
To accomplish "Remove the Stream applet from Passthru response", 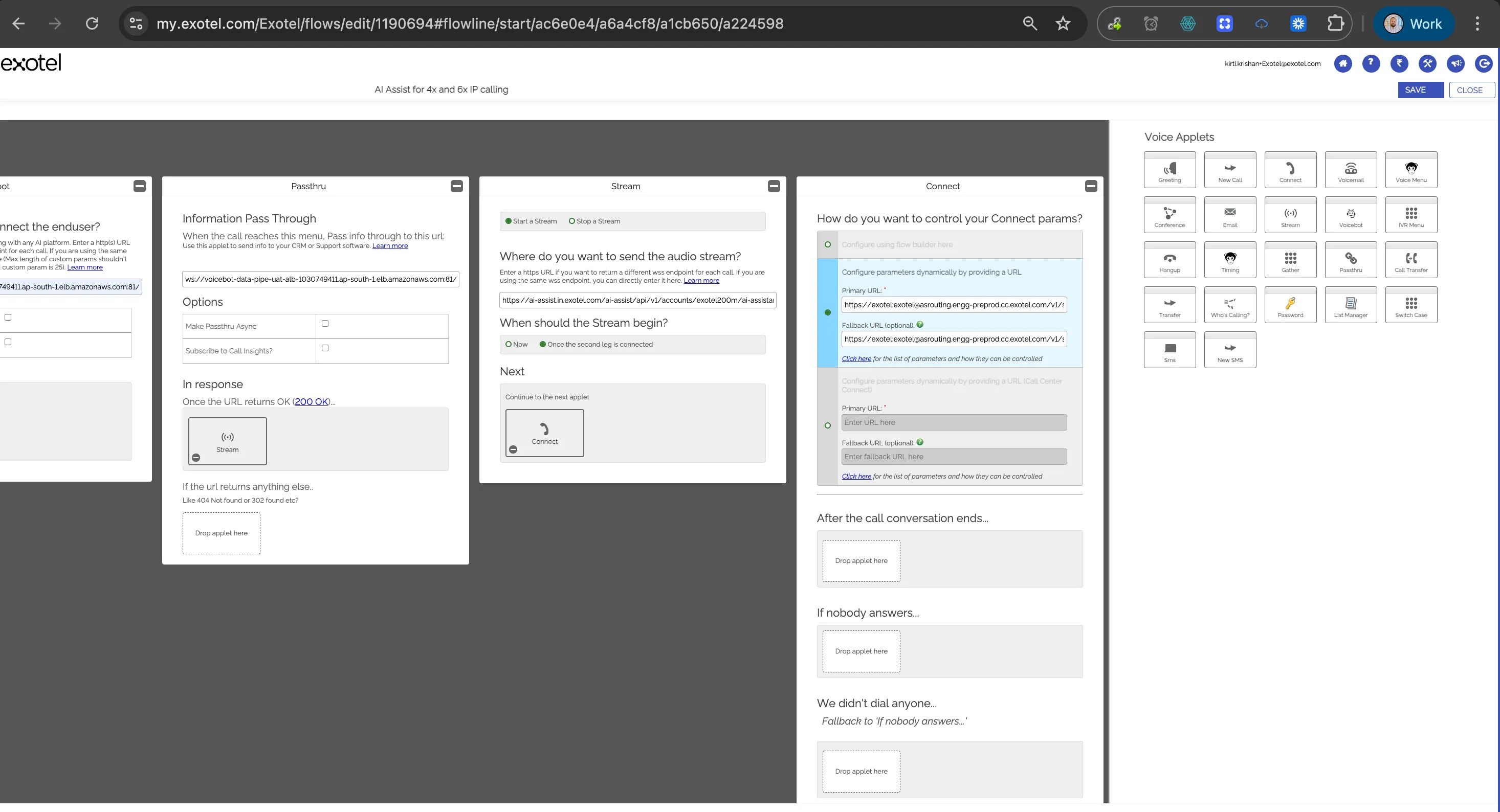I will [x=196, y=458].
